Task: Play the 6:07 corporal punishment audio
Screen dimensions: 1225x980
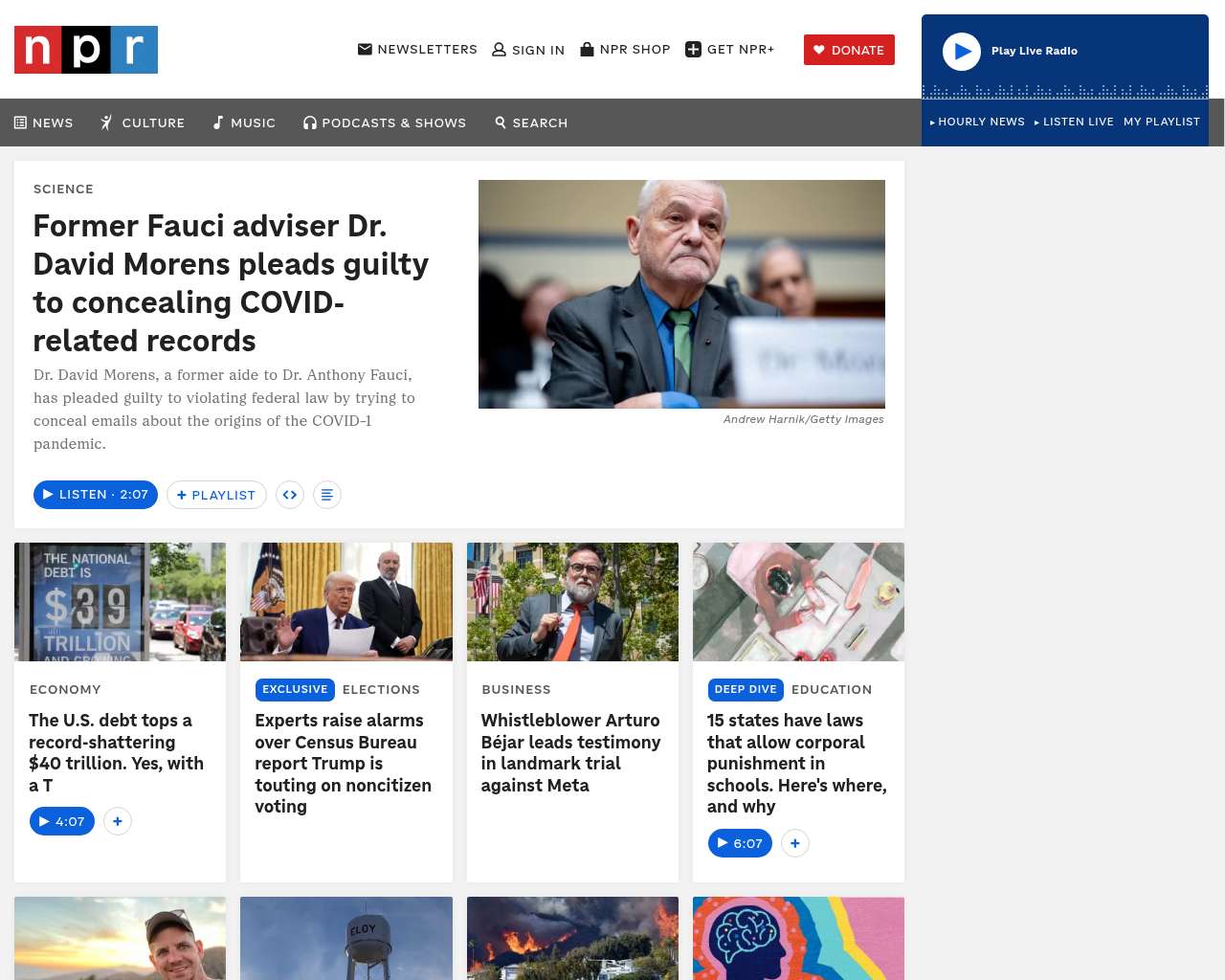Action: 740,843
